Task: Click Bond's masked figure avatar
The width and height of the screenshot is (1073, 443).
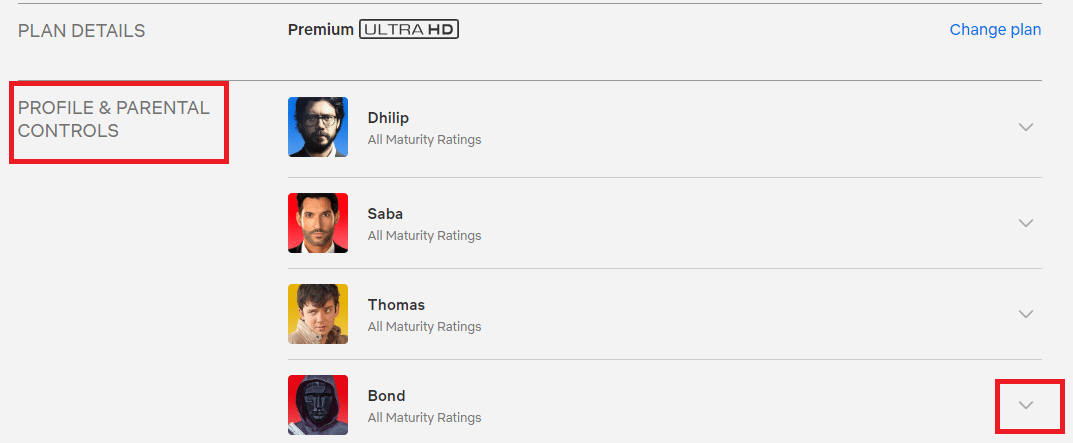Action: click(318, 405)
